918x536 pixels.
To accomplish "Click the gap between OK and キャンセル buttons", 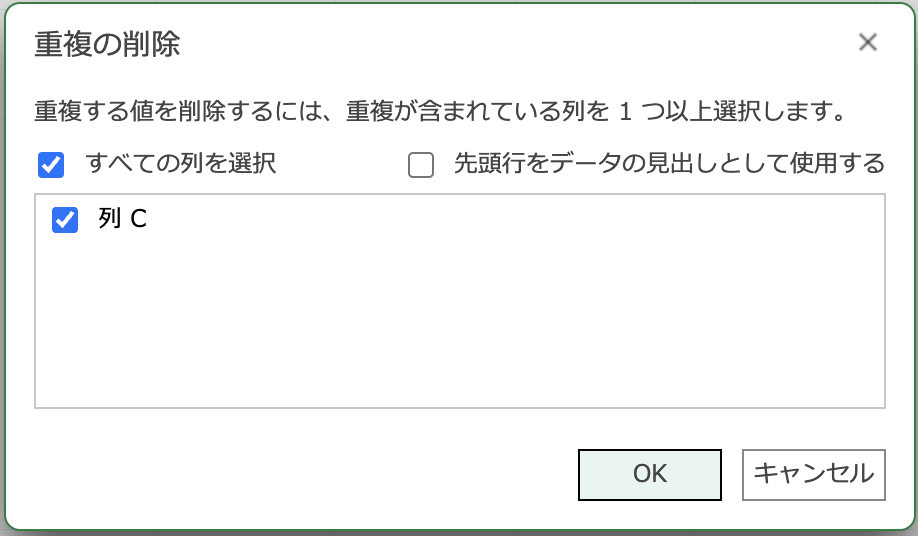I will [732, 474].
